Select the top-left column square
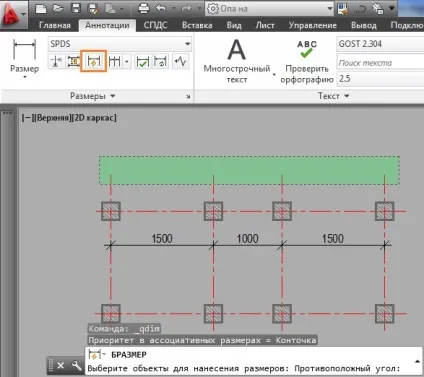 pos(111,211)
